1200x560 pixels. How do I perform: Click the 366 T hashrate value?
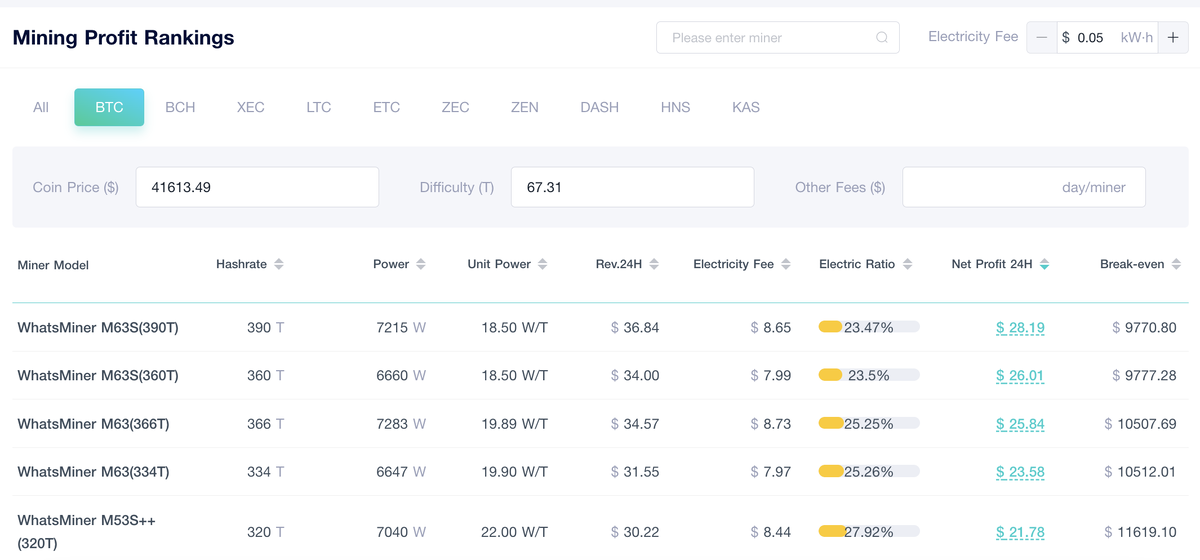(x=266, y=424)
